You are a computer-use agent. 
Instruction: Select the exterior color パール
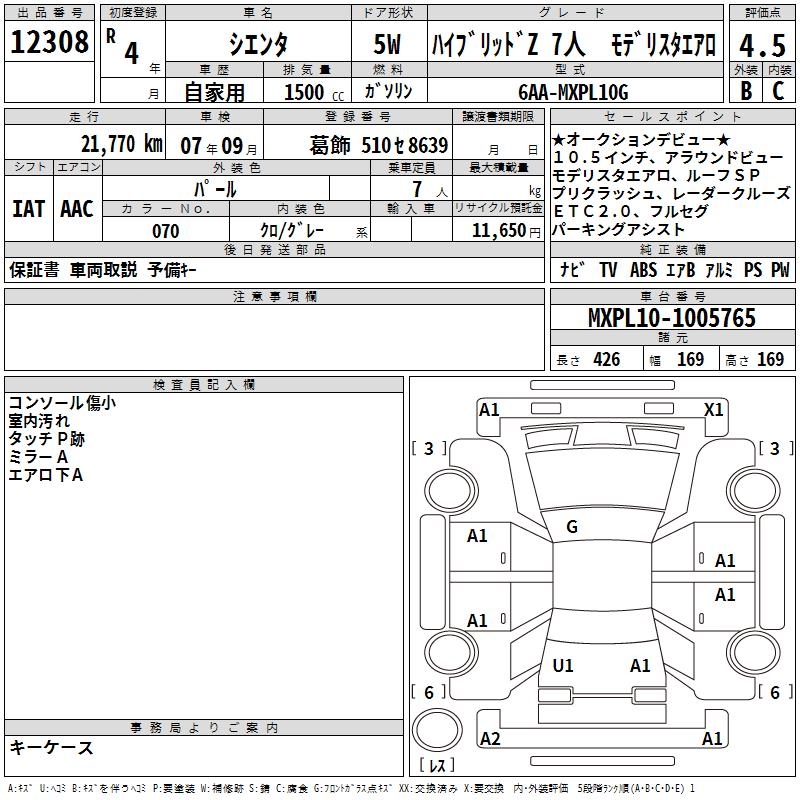[215, 189]
